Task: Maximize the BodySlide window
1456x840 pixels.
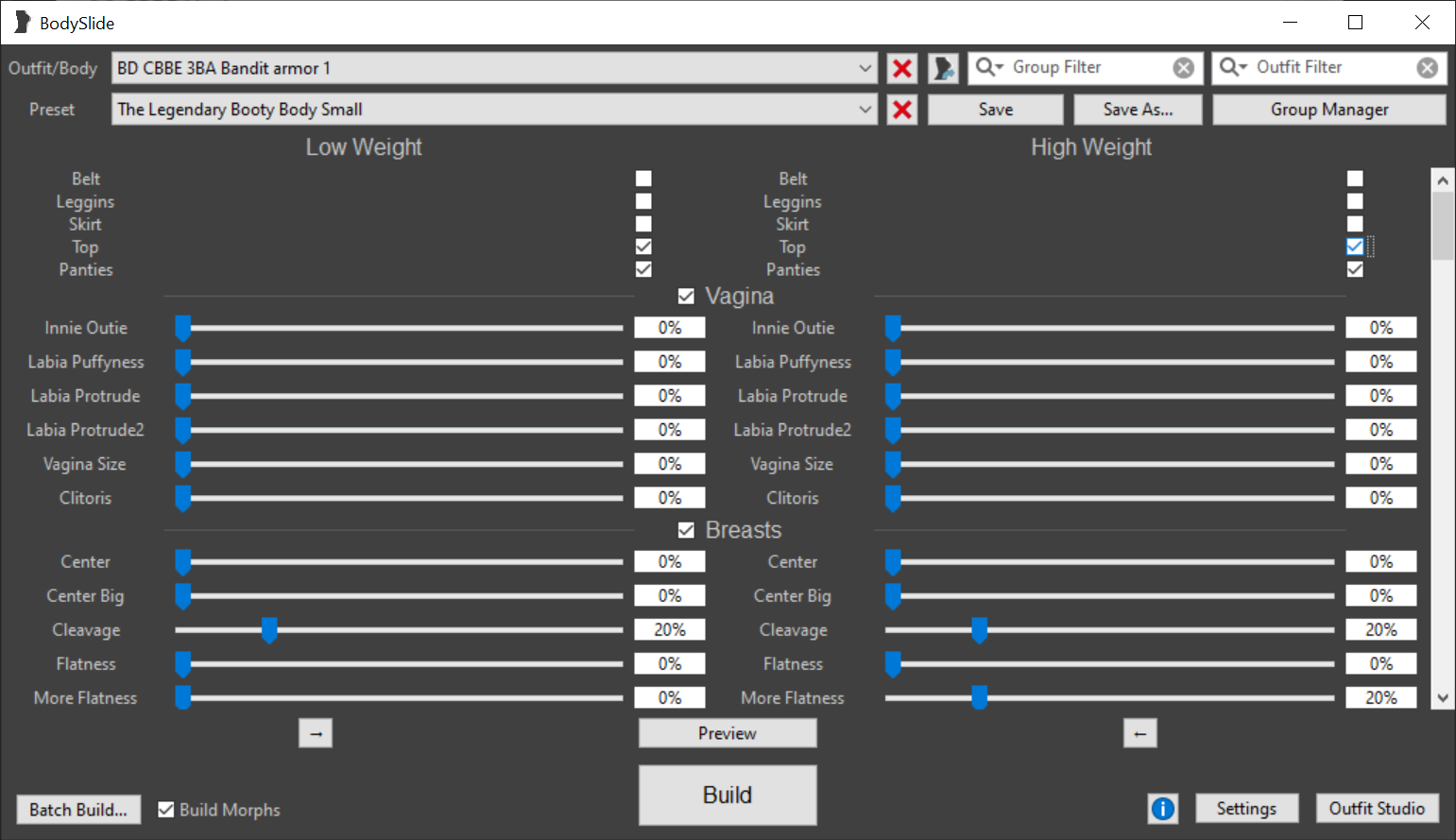Action: coord(1355,23)
